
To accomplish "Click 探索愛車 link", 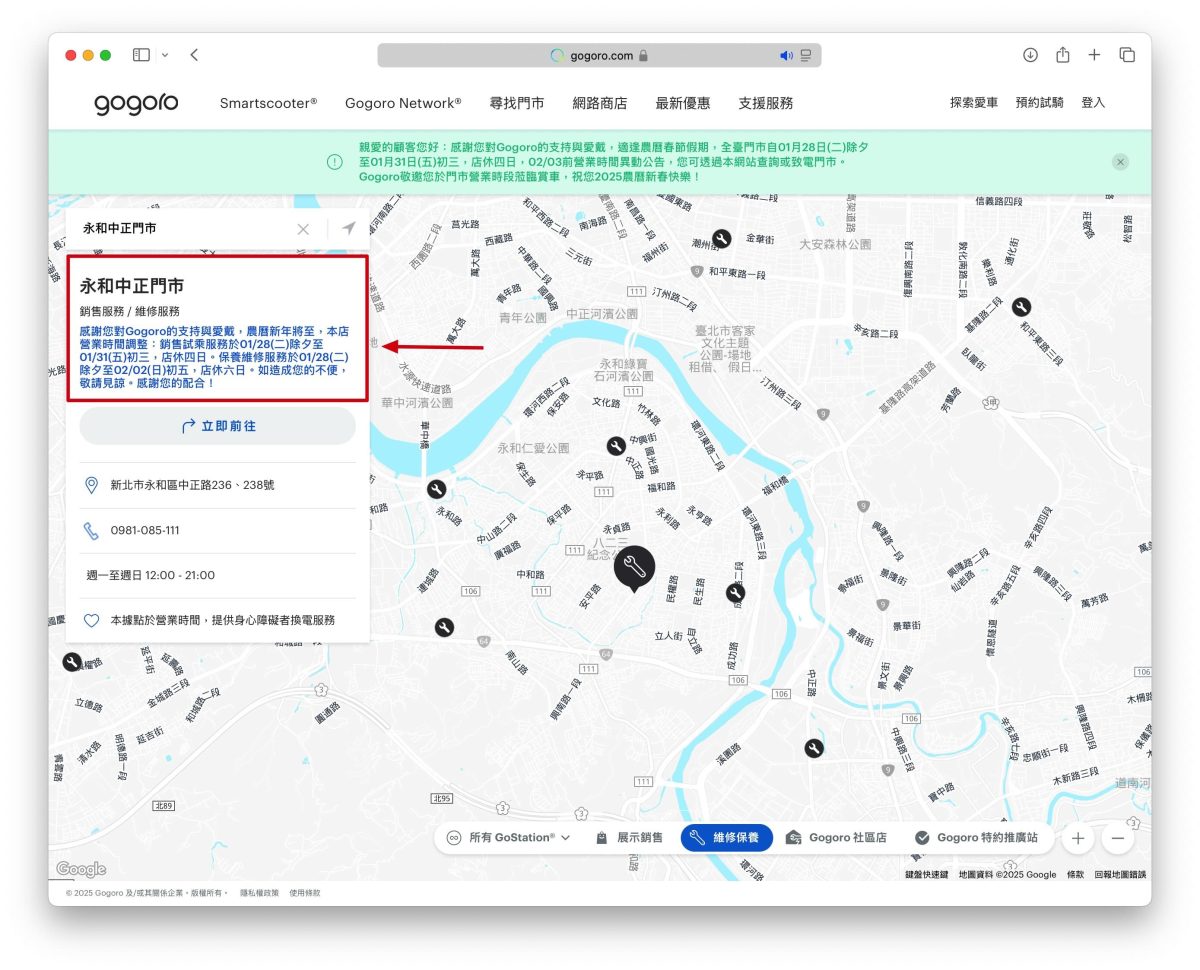I will 974,103.
